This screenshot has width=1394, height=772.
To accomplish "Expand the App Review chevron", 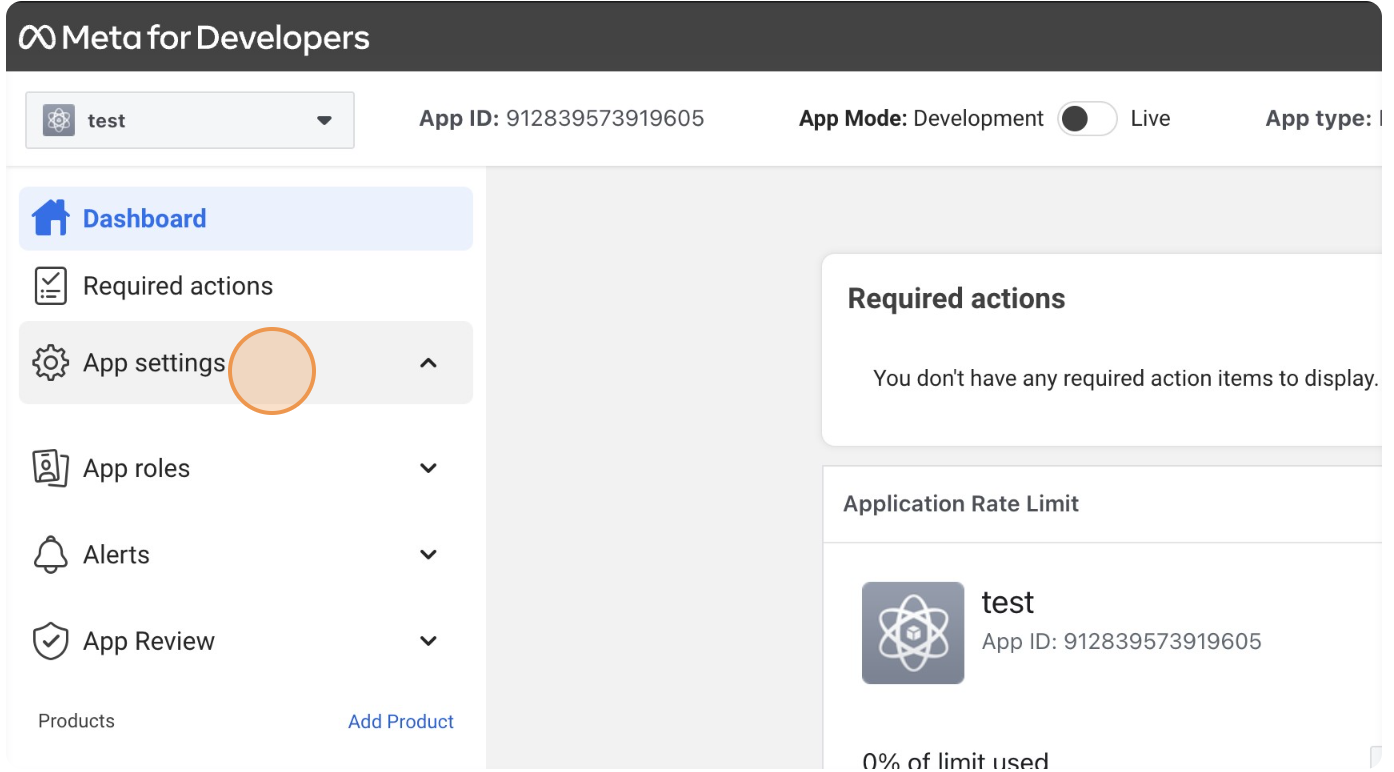I will point(428,641).
